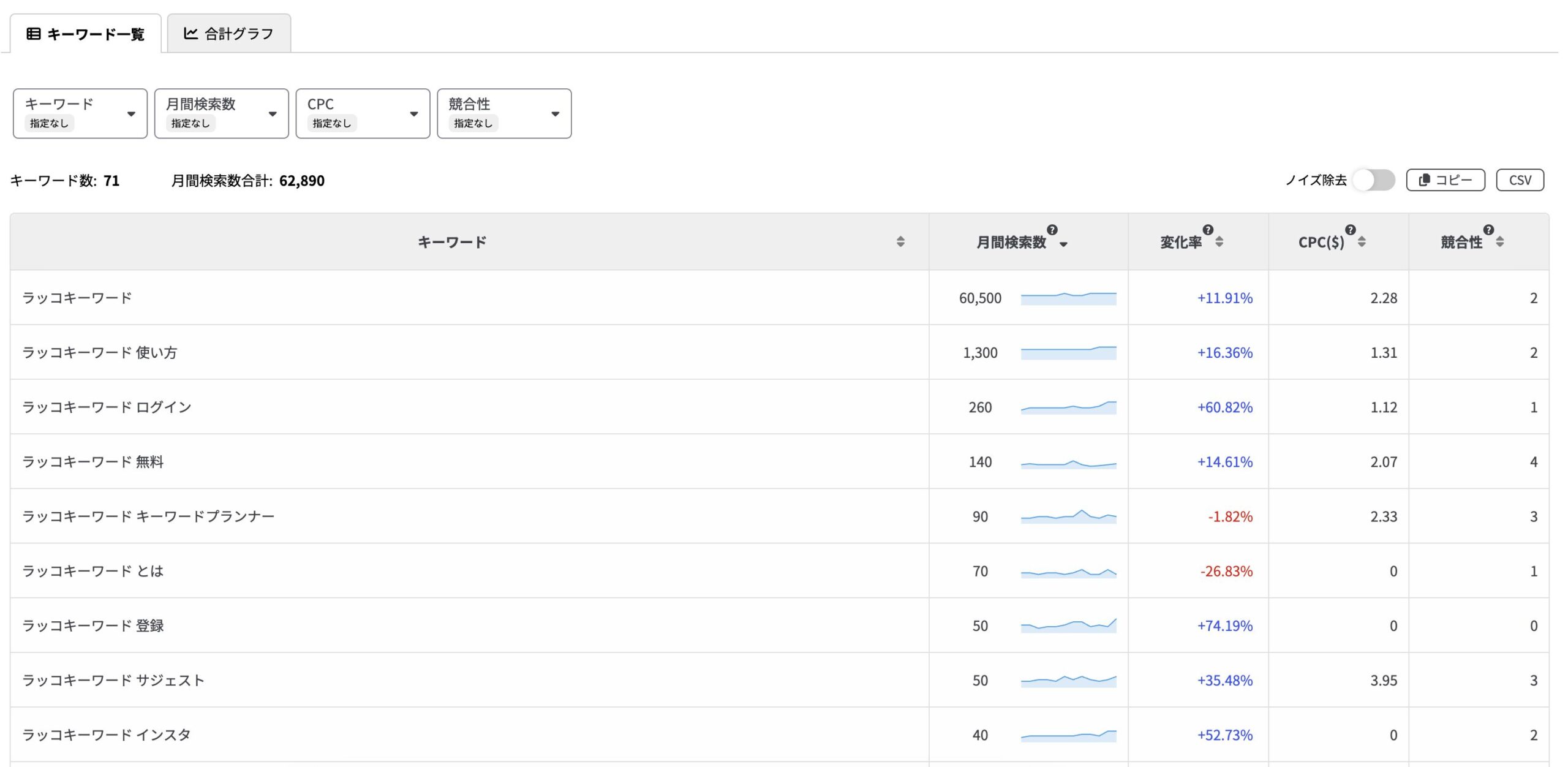The image size is (1568, 767).
Task: Click the 月間検索数 sort-descending arrow
Action: pyautogui.click(x=1063, y=244)
